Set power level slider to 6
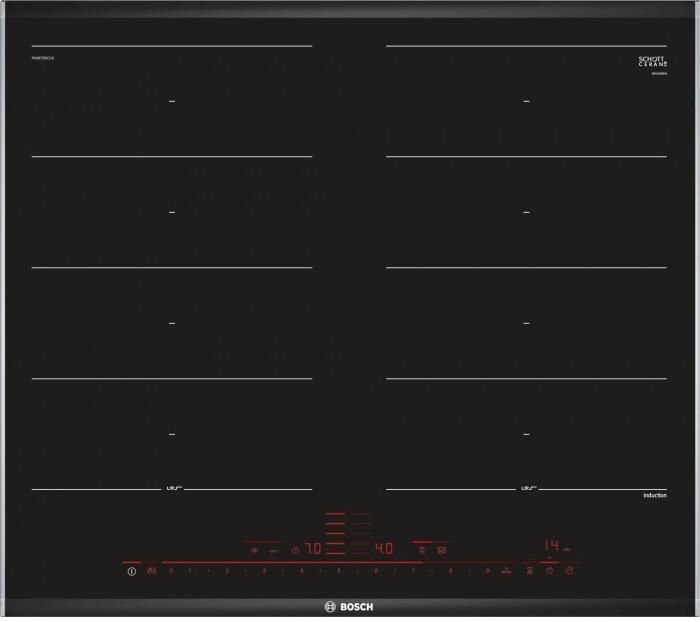This screenshot has height=622, width=700. coord(376,571)
